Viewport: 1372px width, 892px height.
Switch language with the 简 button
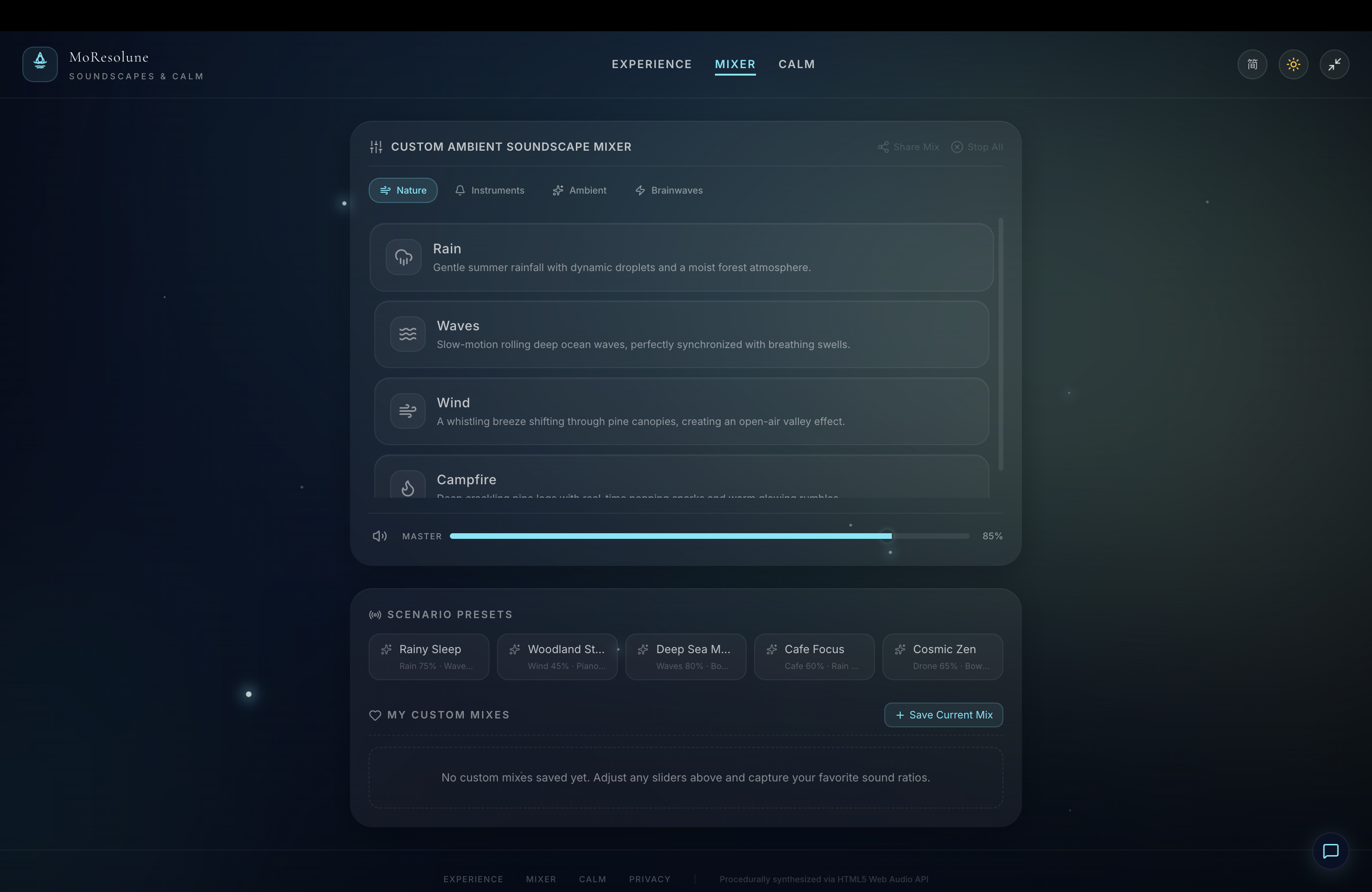1252,64
